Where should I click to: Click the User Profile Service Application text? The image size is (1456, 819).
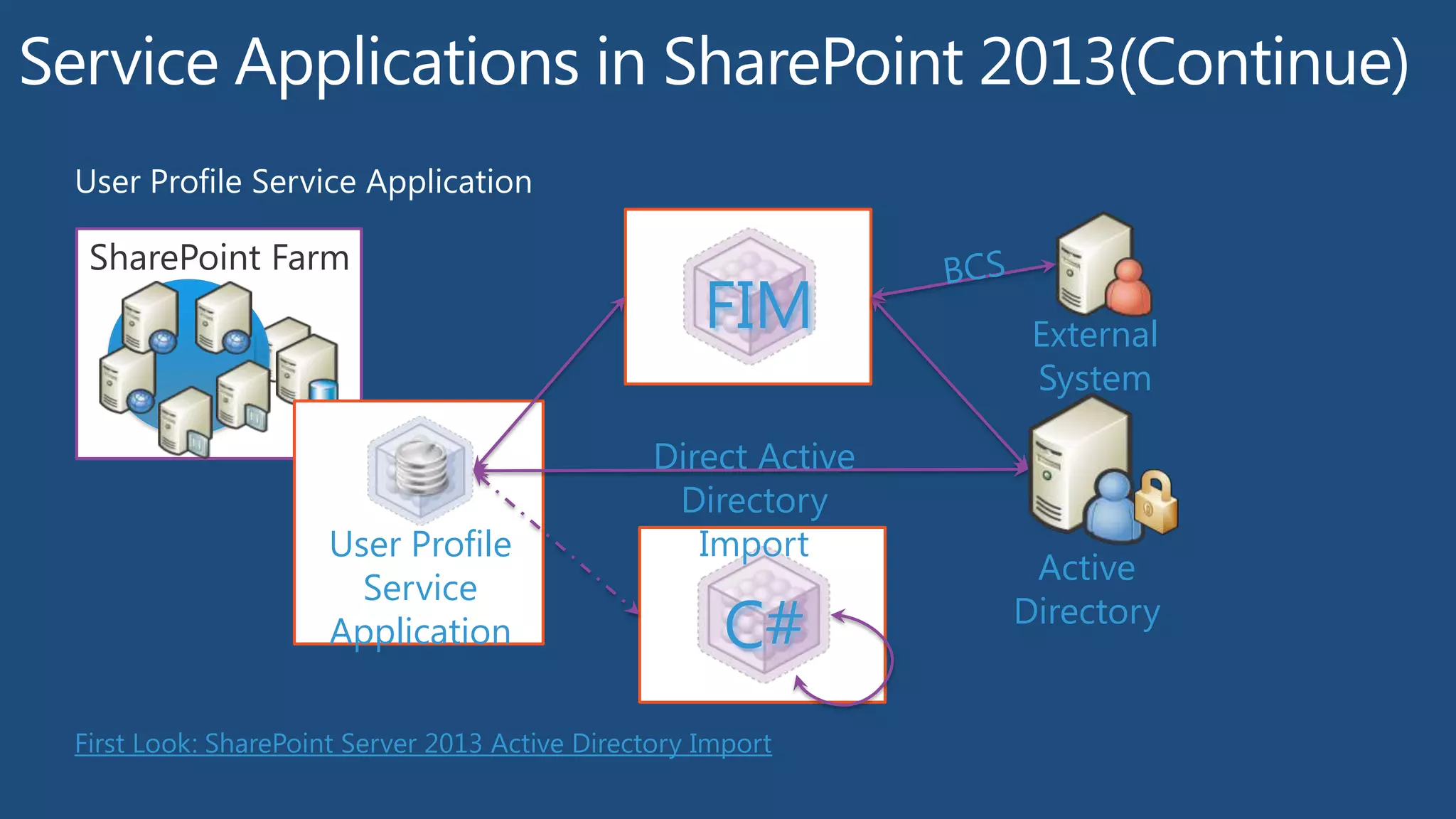[420, 587]
